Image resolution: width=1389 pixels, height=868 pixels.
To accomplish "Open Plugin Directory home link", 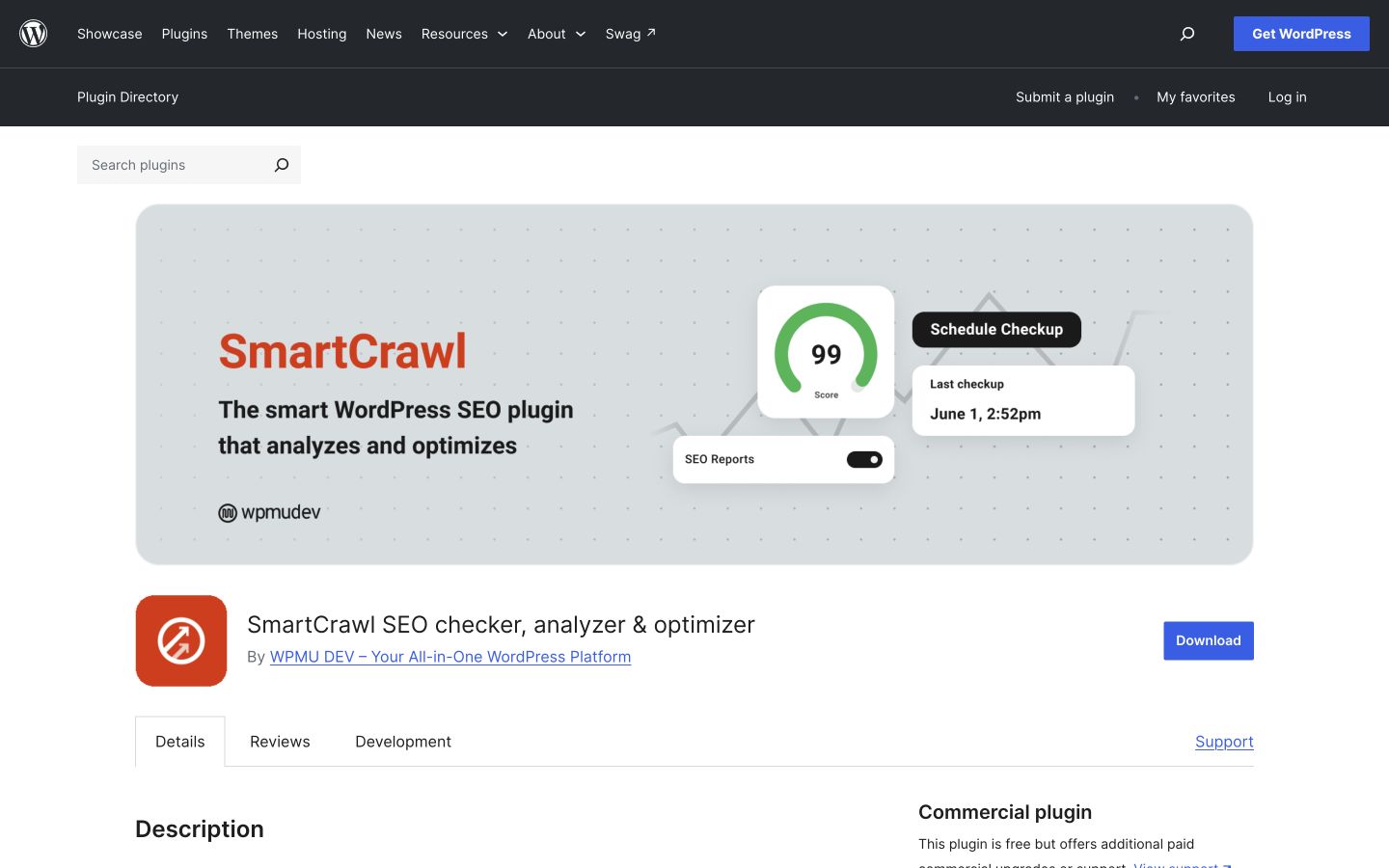I will click(x=128, y=97).
